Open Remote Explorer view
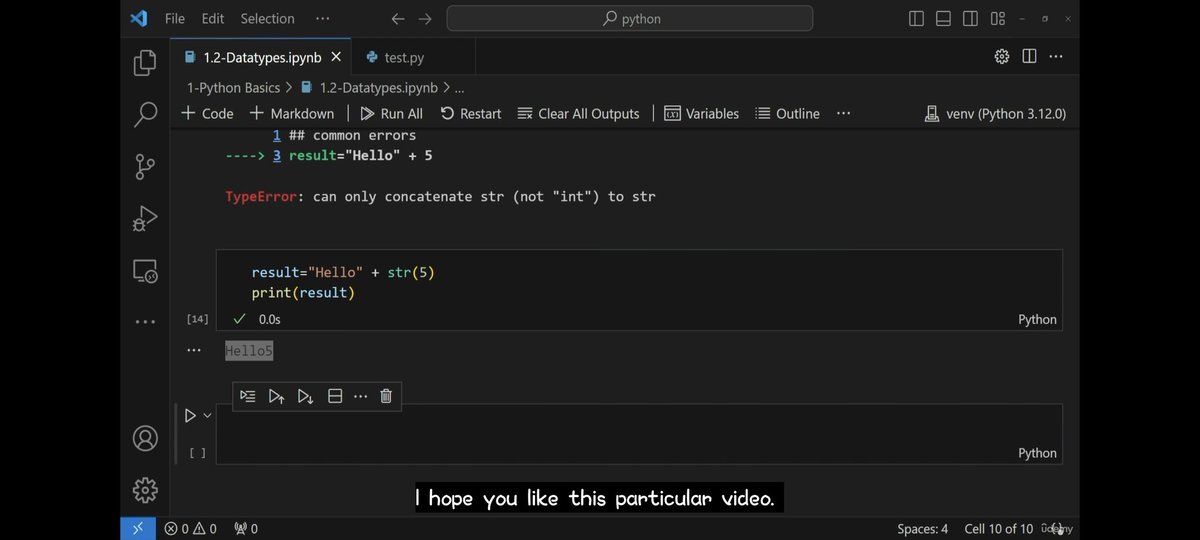Screen dimensions: 1200x540 coord(145,270)
